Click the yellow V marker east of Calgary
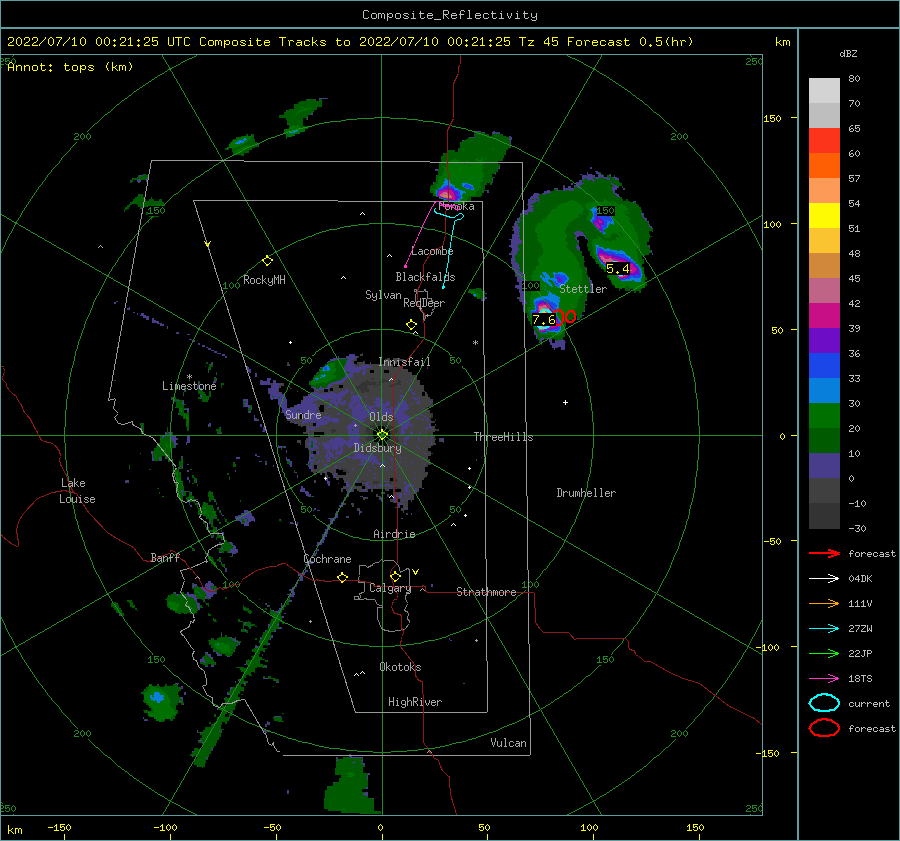 (x=415, y=572)
